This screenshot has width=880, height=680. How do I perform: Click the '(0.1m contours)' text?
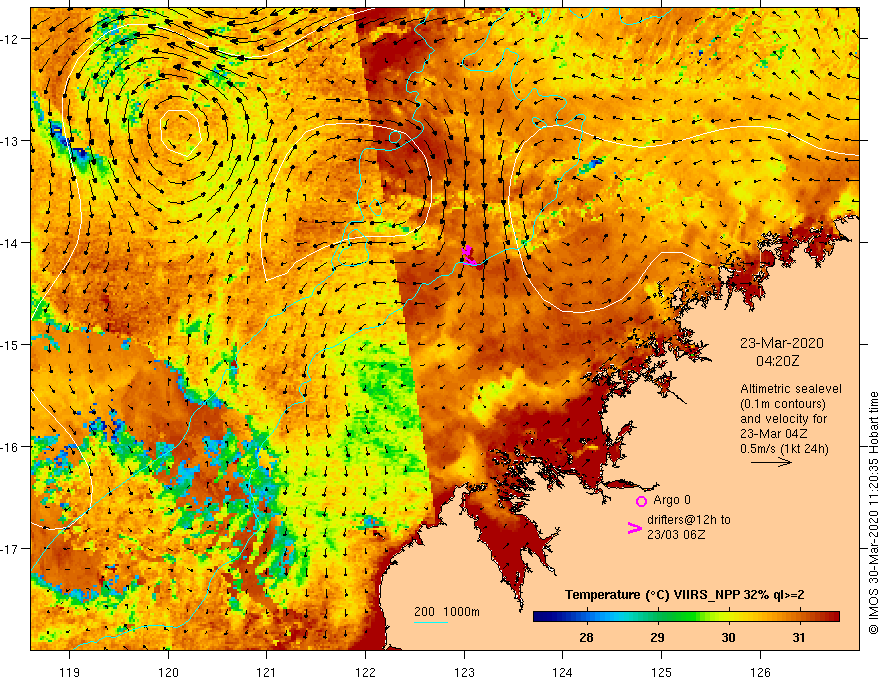click(x=783, y=404)
